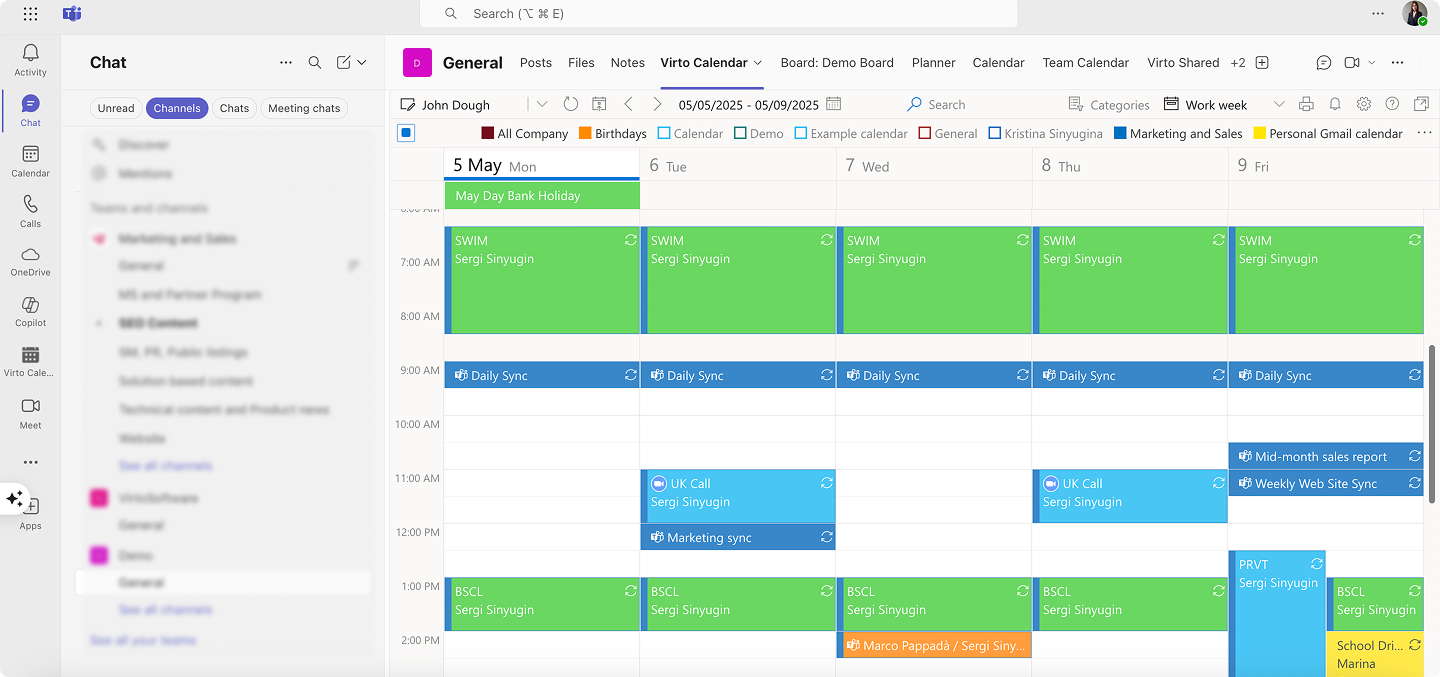Image resolution: width=1440 pixels, height=677 pixels.
Task: Click the search icon in Chat header
Action: coord(315,62)
